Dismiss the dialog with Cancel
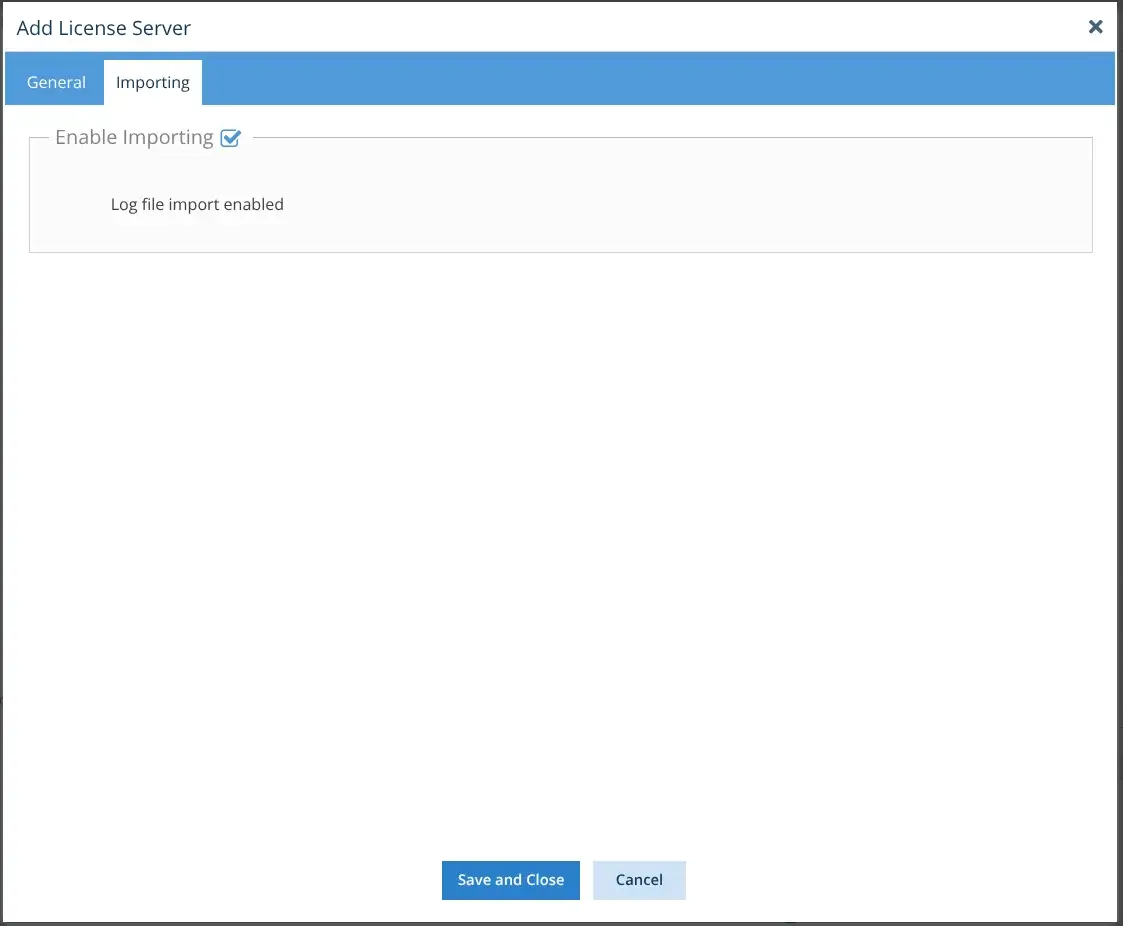 pos(639,880)
